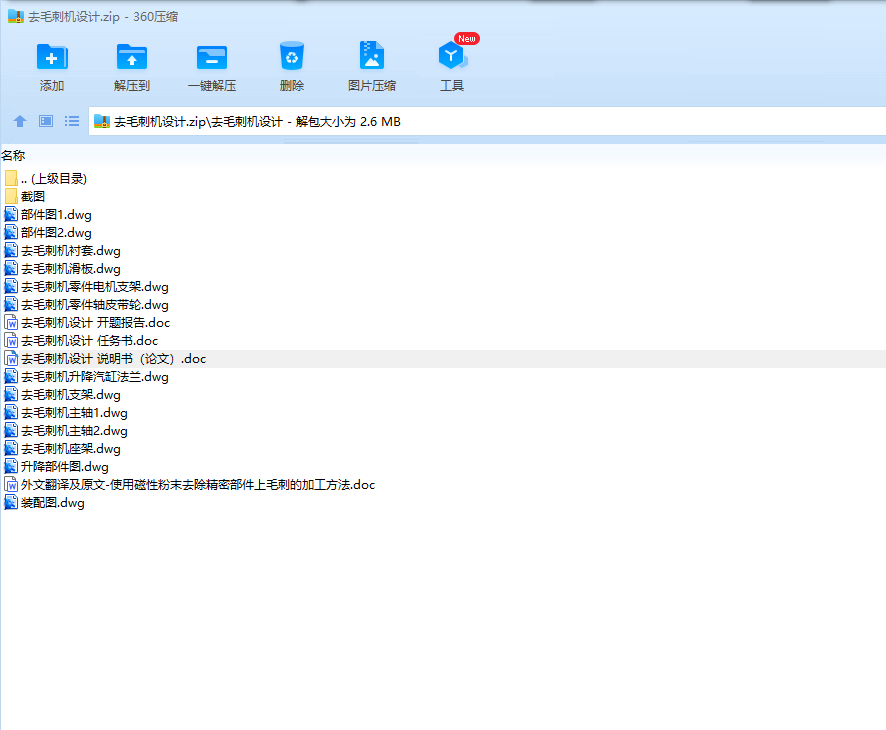
Task: Click the dwg icon beside 部件图1.dwg
Action: 11,214
